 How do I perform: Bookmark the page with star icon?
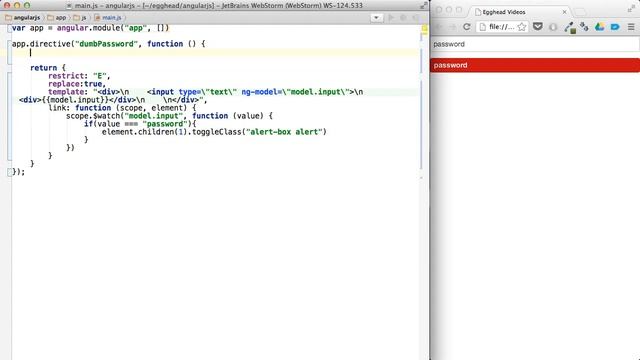tap(522, 27)
